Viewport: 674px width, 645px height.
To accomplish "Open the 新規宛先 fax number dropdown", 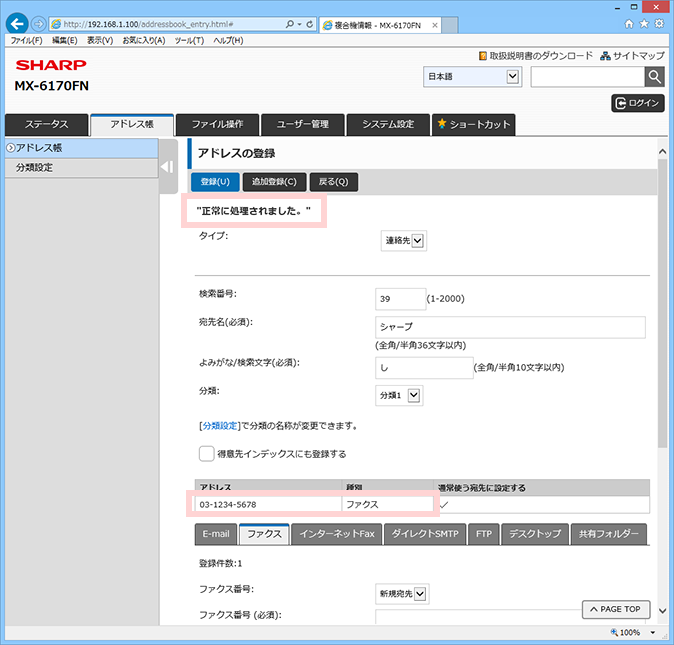I will [402, 594].
